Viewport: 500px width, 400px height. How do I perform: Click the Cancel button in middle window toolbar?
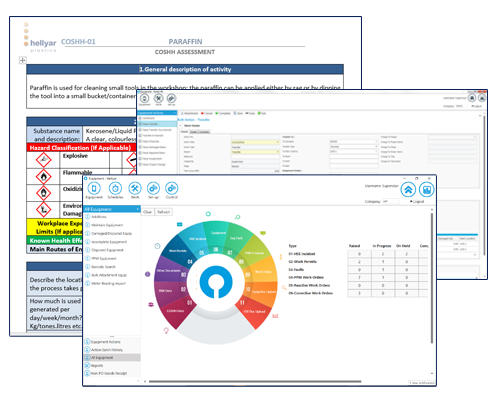(207, 113)
